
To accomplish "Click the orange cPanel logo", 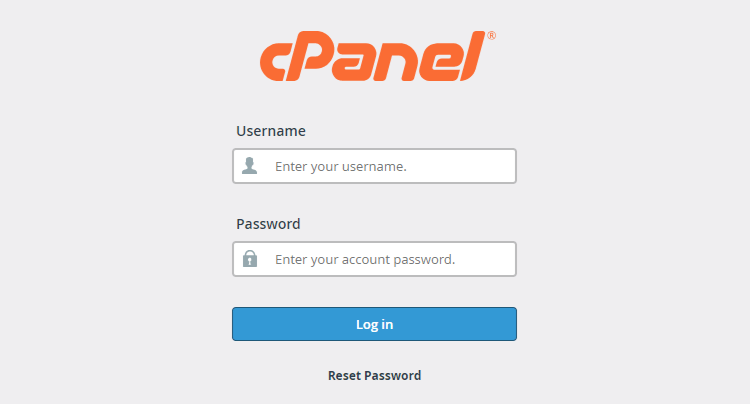I will coord(377,56).
